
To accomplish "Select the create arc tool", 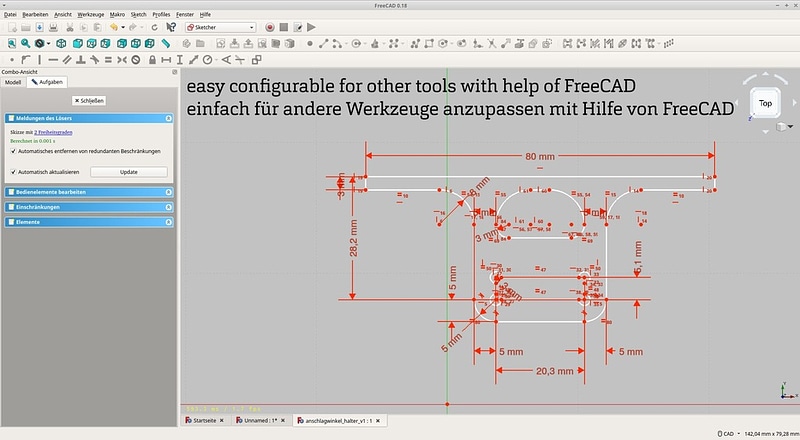I will tap(337, 43).
